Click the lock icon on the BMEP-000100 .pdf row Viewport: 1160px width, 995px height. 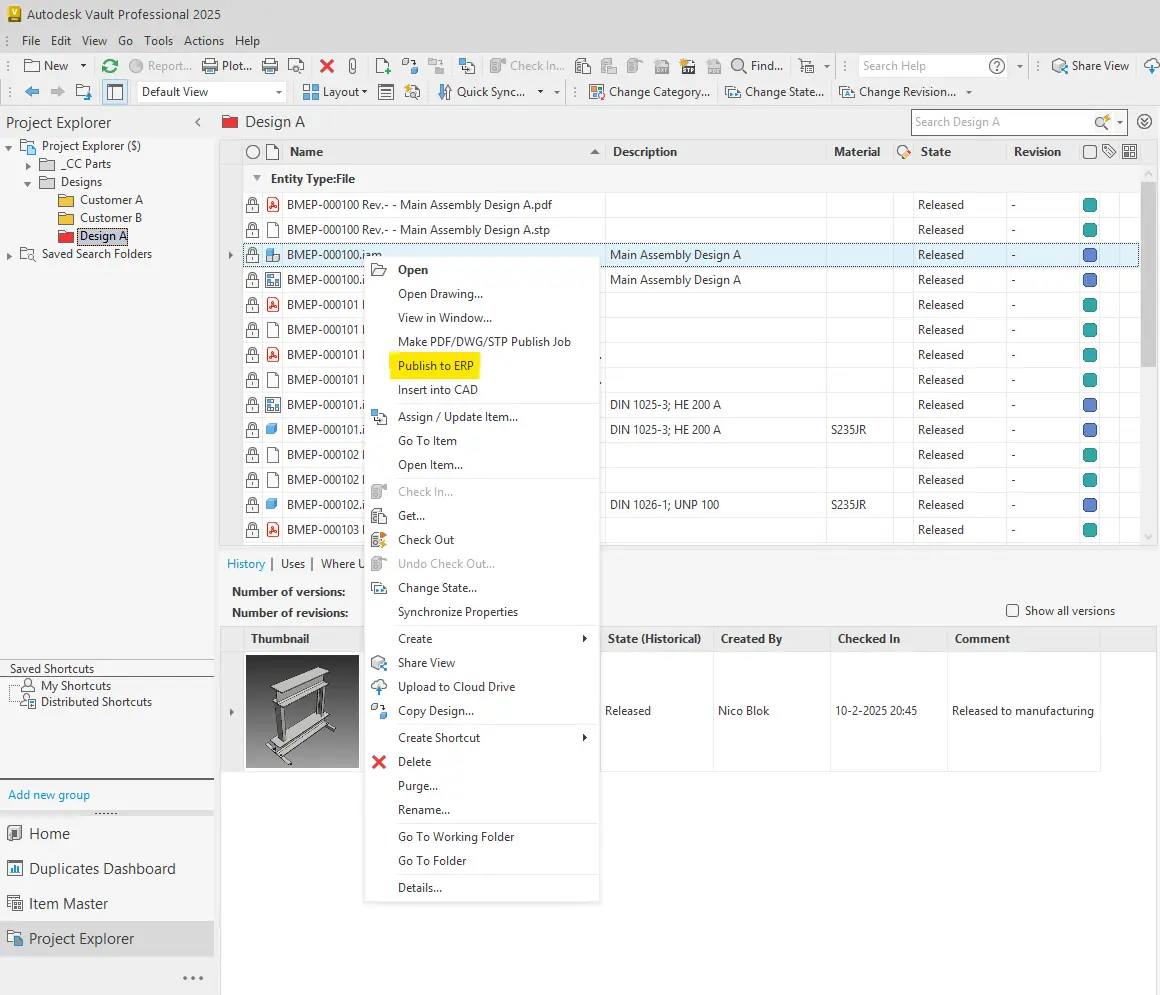[252, 205]
